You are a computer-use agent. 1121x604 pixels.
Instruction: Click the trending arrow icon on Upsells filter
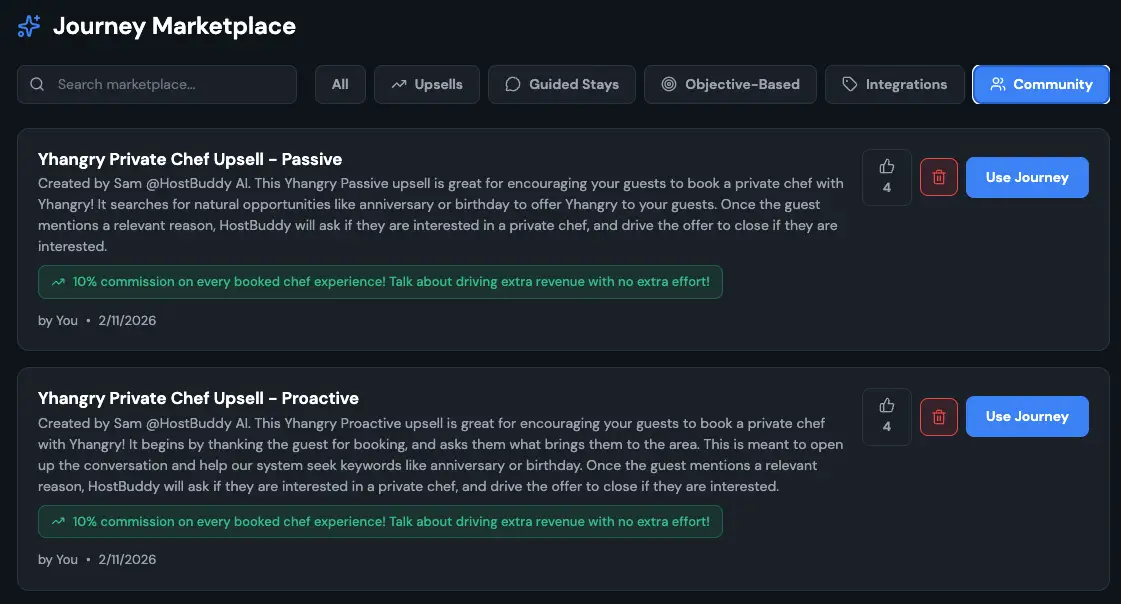(398, 84)
